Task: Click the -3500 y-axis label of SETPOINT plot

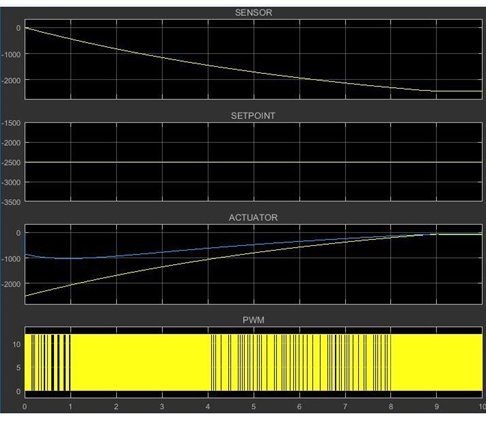Action: tap(11, 202)
